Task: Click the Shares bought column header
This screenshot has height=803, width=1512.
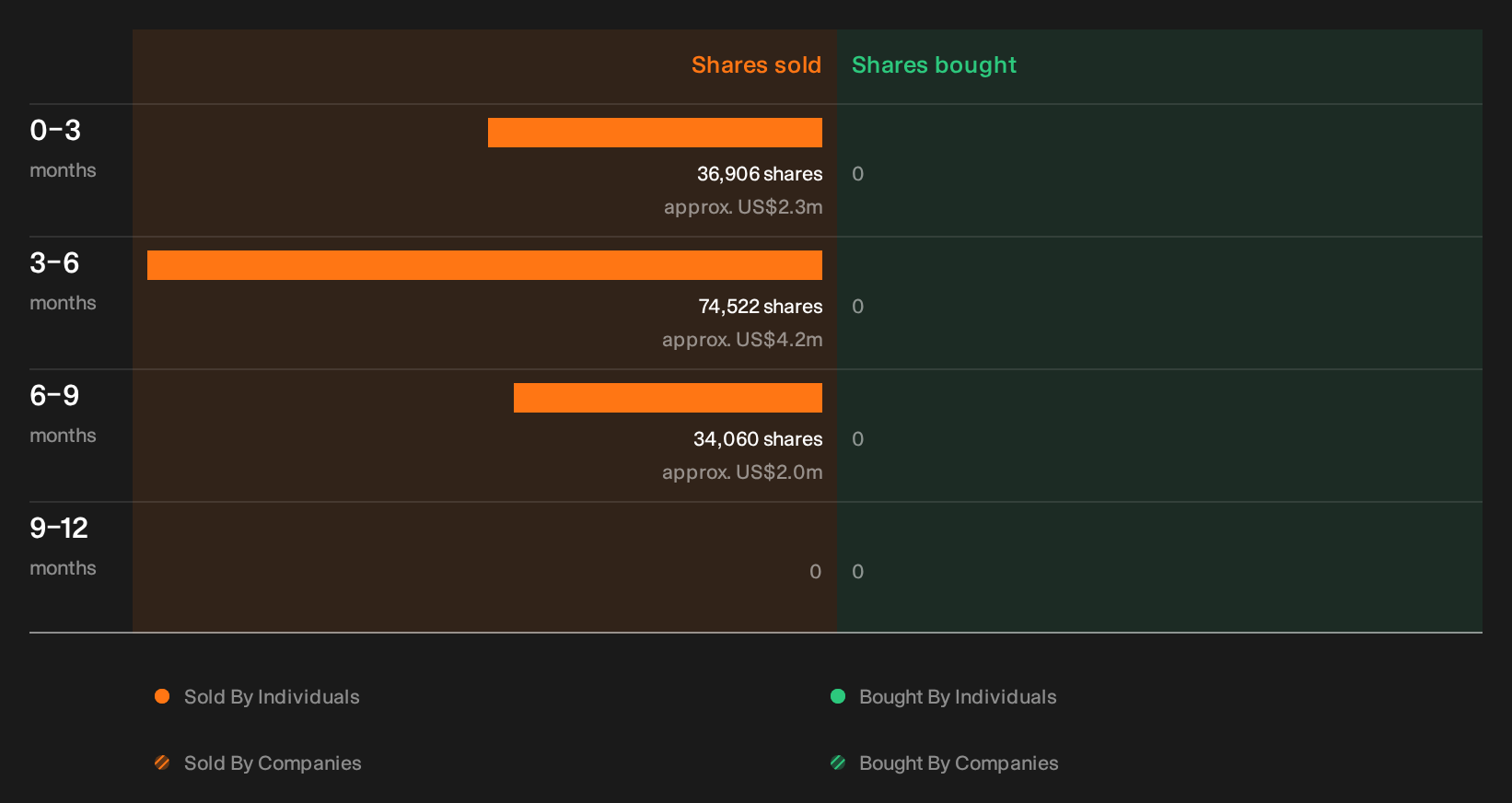Action: pos(934,65)
